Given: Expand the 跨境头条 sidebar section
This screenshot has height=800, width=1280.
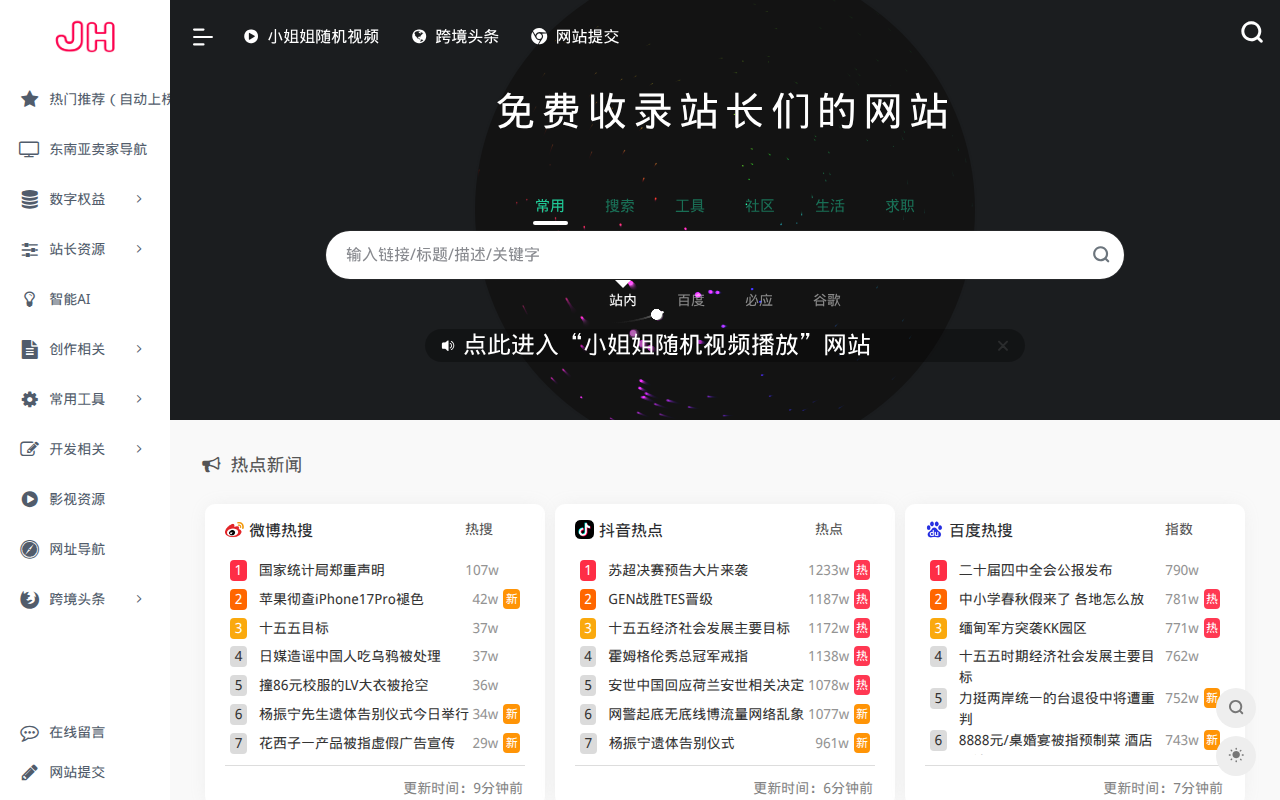Looking at the screenshot, I should (71, 598).
